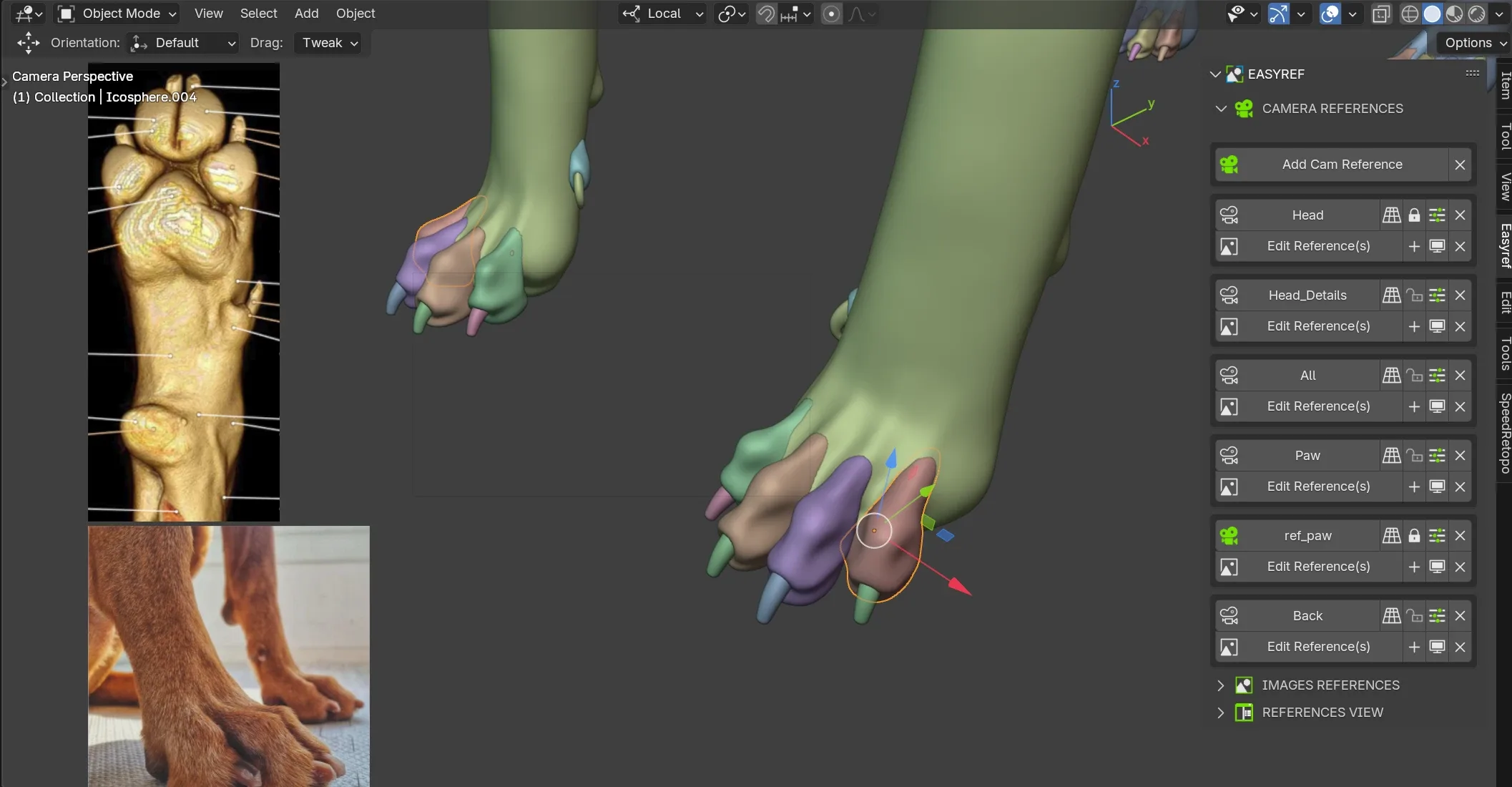
Task: Open the Head reference adjustment sliders
Action: [1437, 215]
